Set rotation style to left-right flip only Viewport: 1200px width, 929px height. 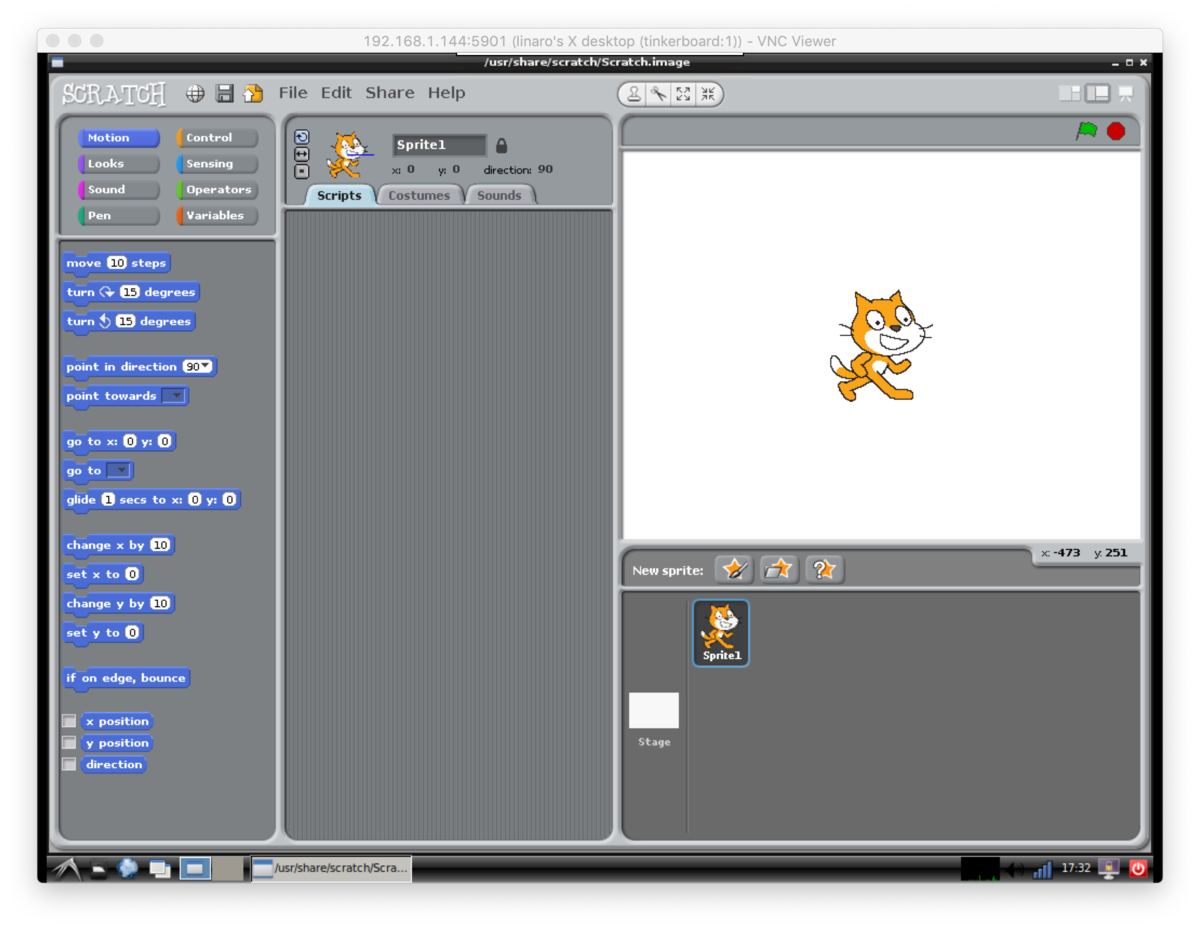point(302,154)
